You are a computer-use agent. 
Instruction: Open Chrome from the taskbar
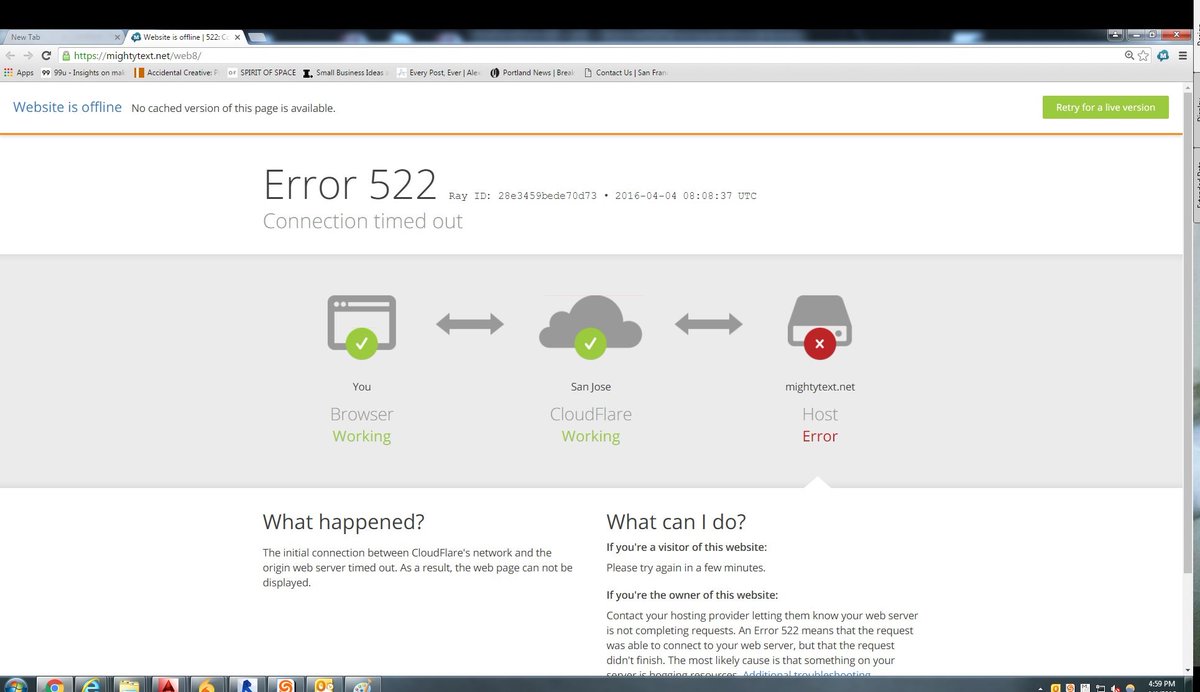pyautogui.click(x=54, y=685)
